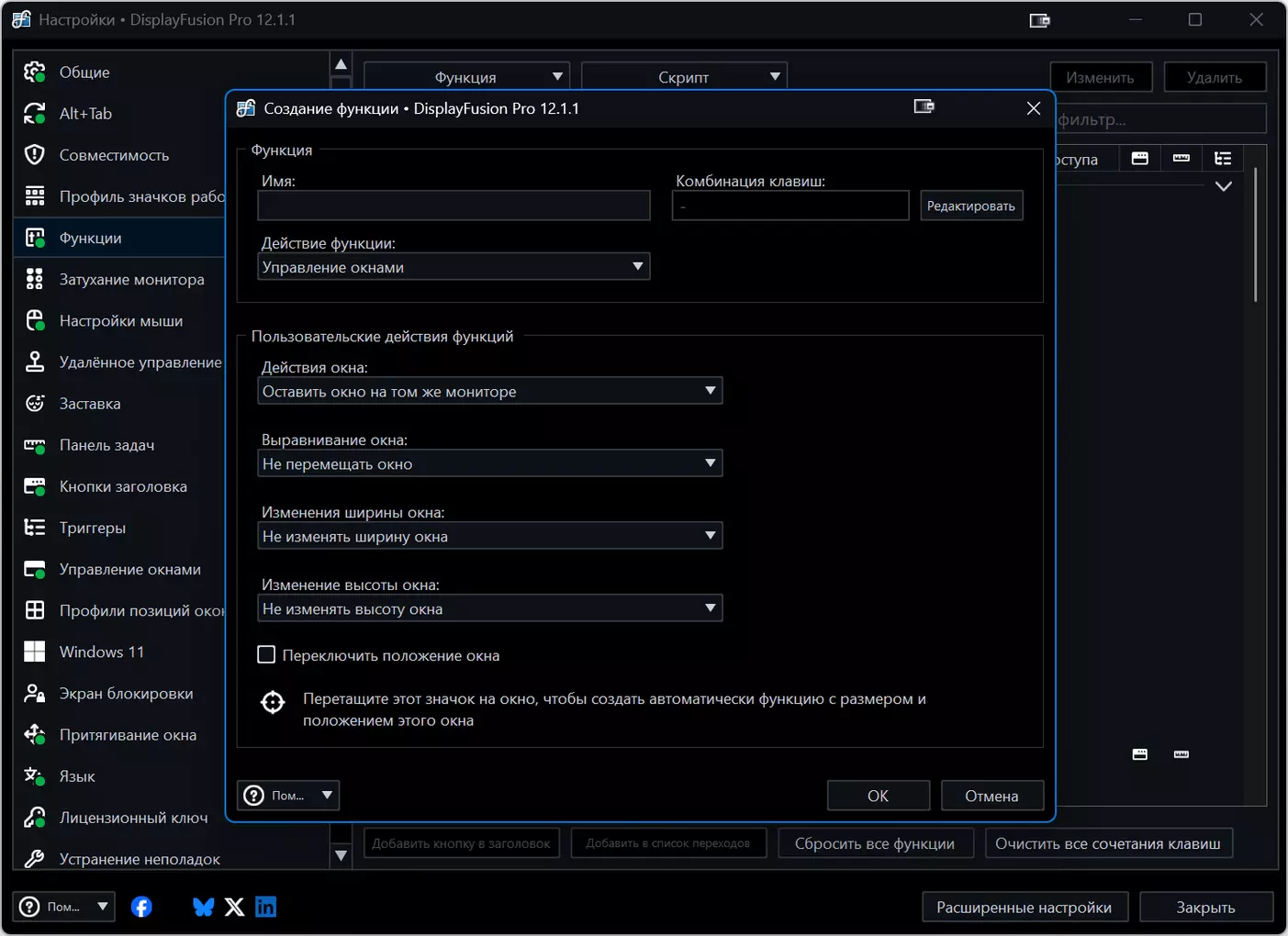Click the Удалённое управление icon
This screenshot has width=1288, height=936.
point(35,362)
